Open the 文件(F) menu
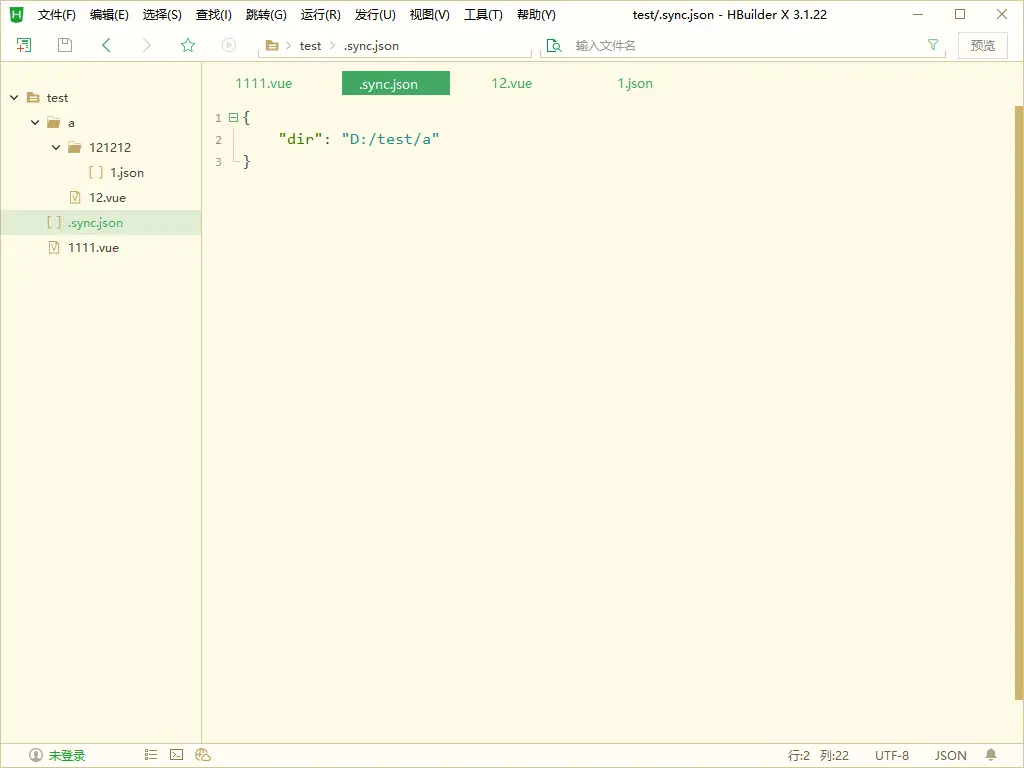1024x768 pixels. [x=57, y=14]
